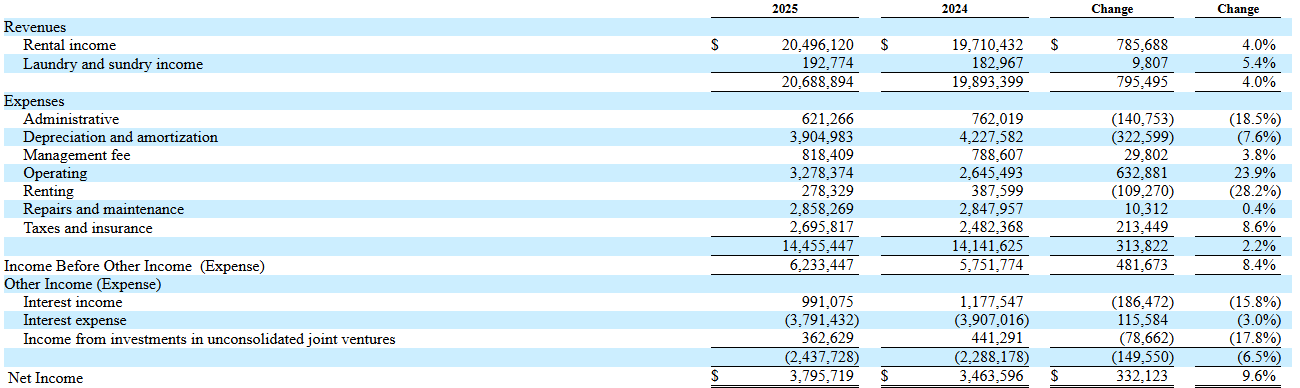This screenshot has width=1300, height=388.
Task: Click the 'Management fee' label
Action: point(77,155)
